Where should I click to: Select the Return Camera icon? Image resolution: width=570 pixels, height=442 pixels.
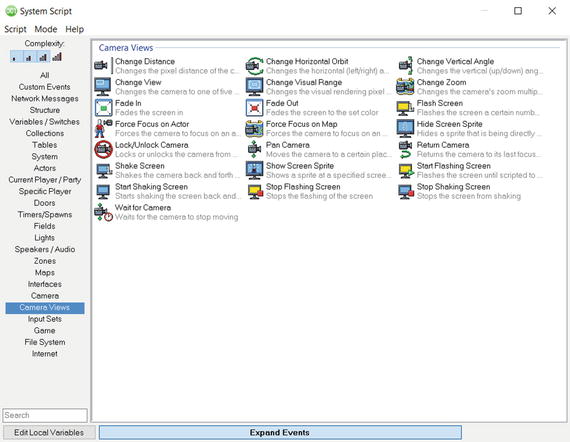405,149
